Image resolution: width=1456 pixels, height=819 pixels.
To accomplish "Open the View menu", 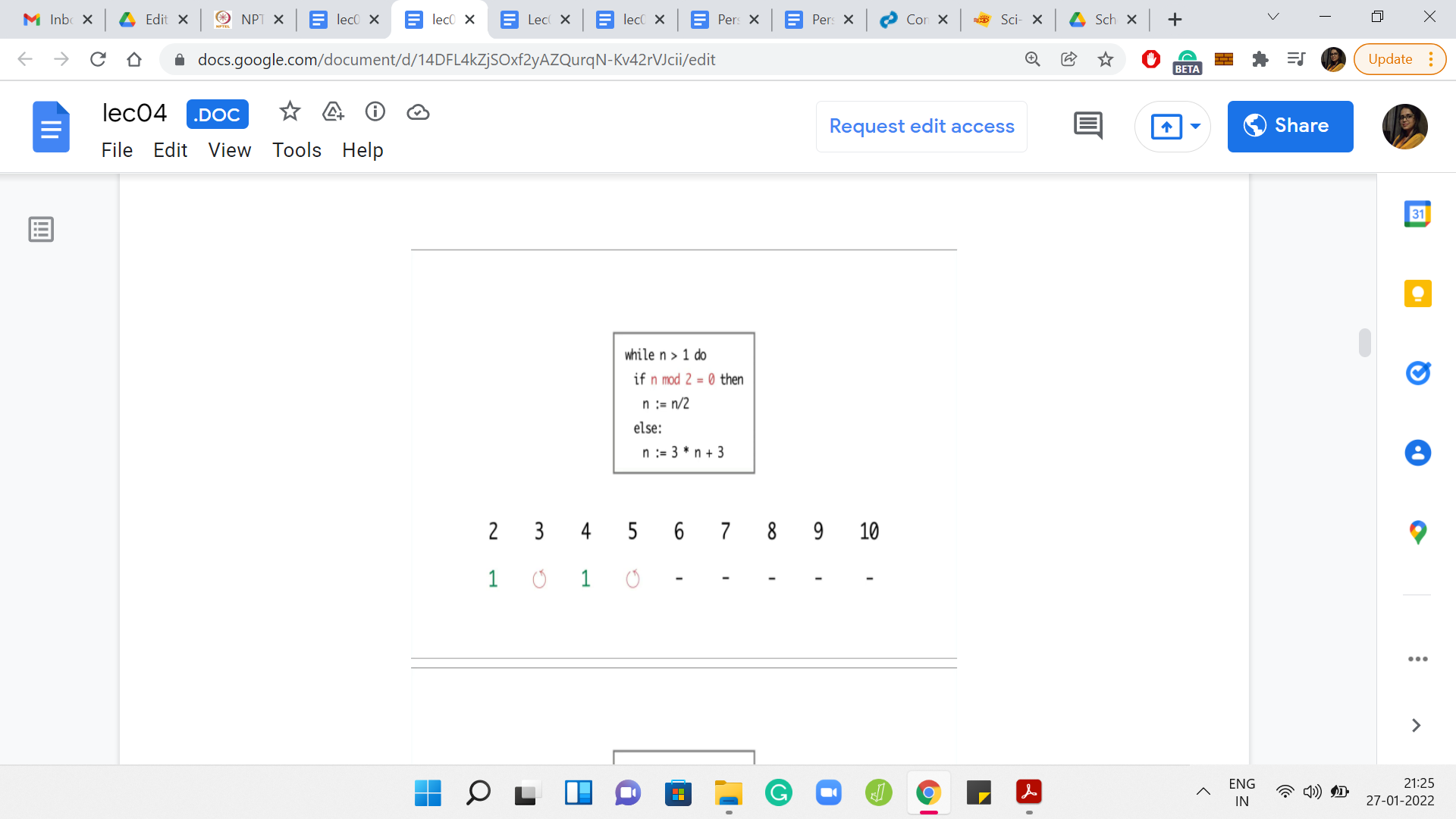I will (229, 150).
